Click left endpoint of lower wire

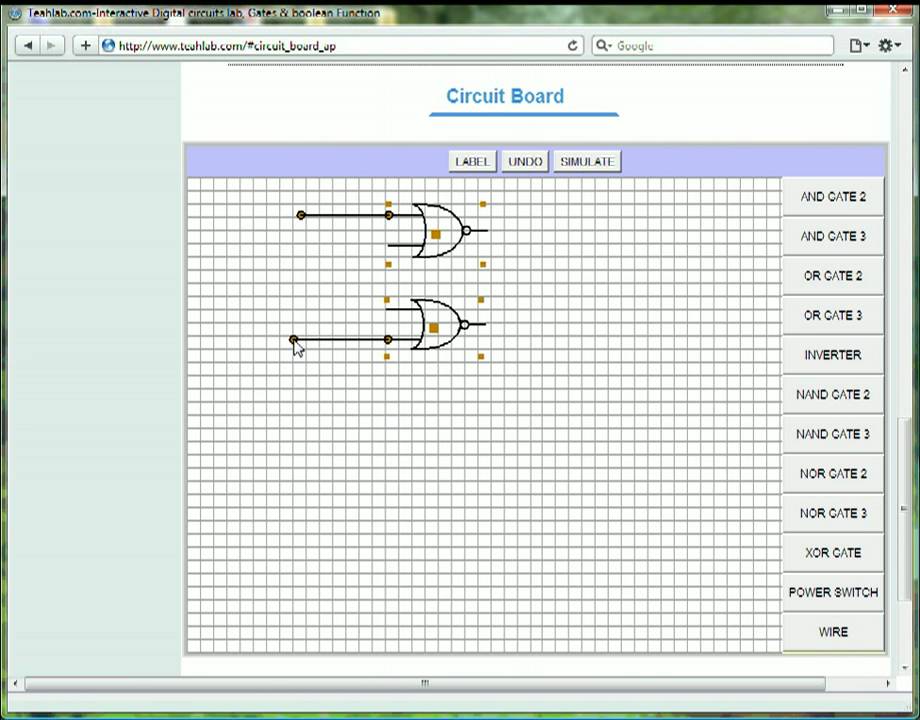click(x=293, y=339)
